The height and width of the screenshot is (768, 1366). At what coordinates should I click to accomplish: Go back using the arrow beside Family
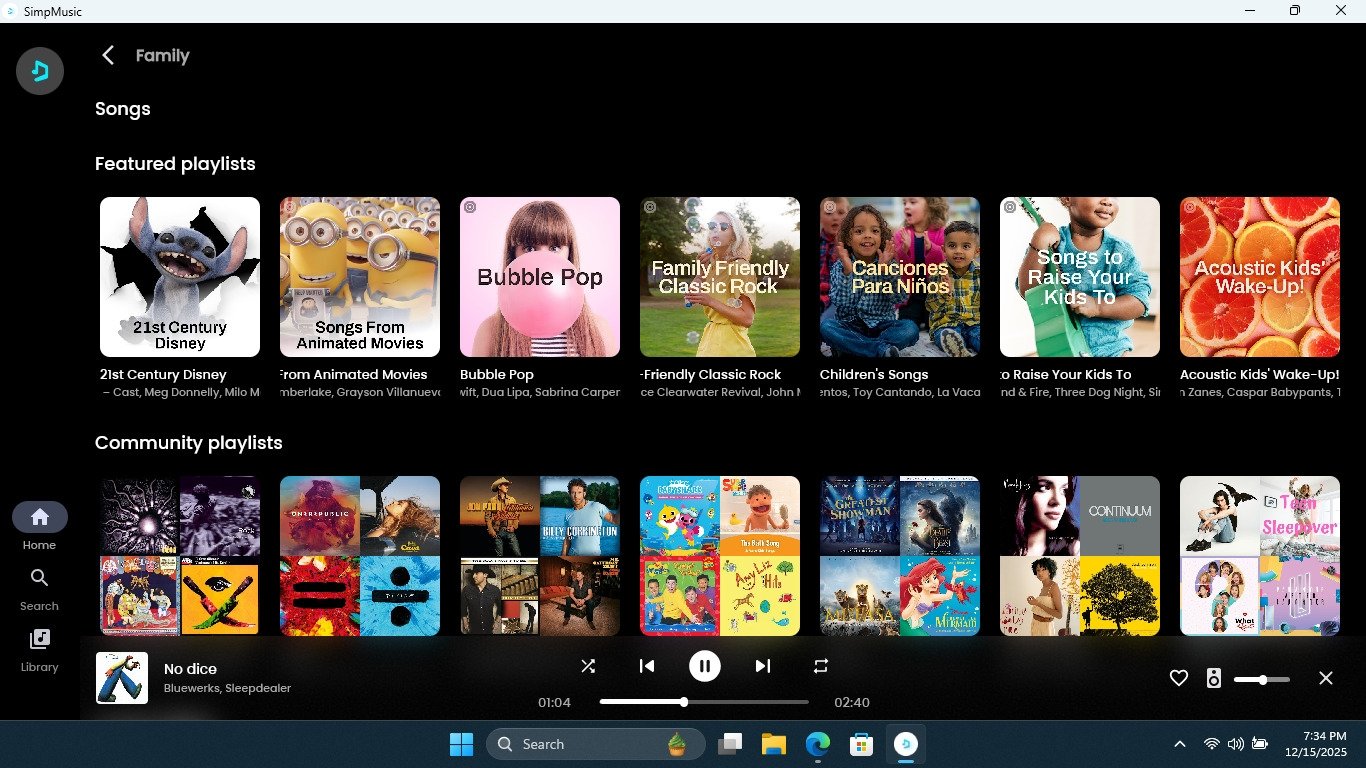(x=108, y=56)
